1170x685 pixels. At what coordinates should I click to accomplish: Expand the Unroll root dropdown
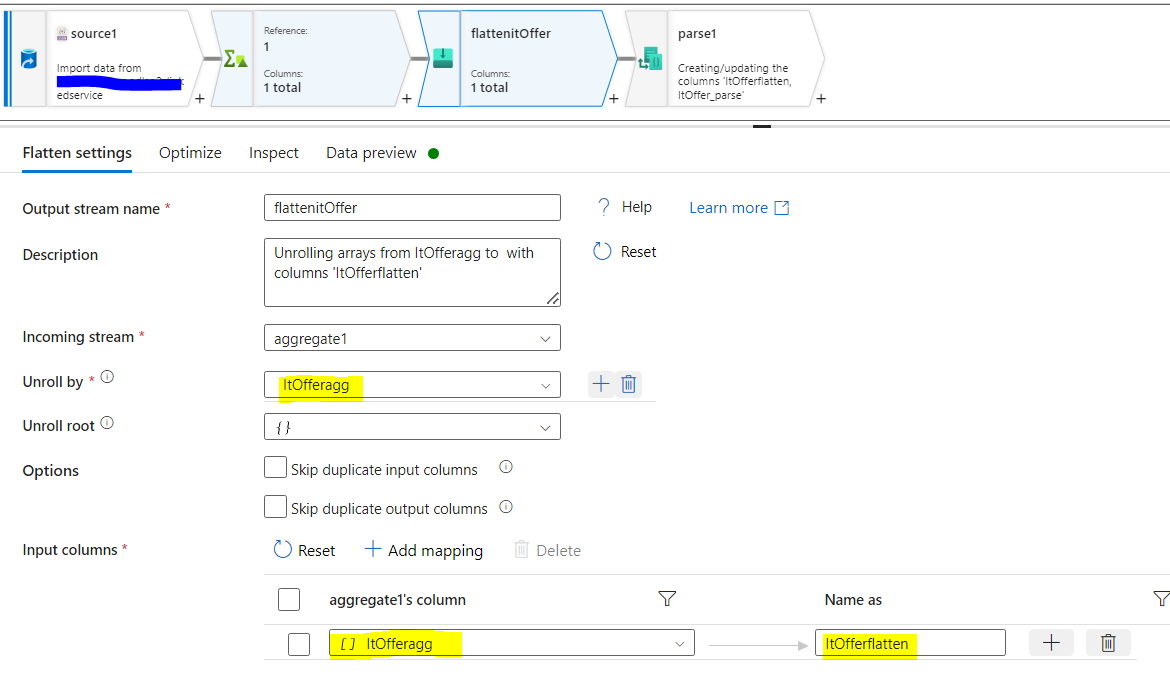[x=411, y=427]
